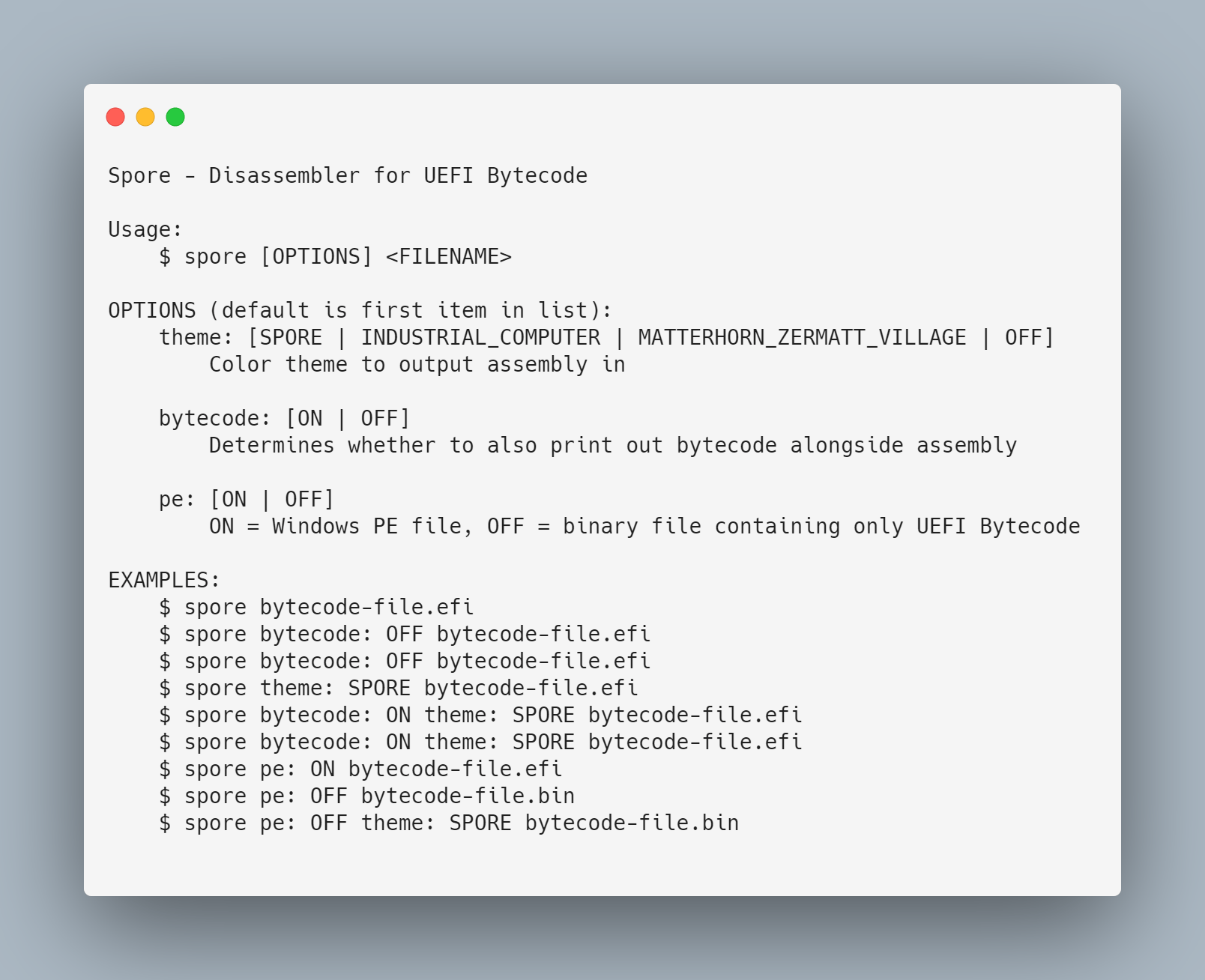Image resolution: width=1205 pixels, height=980 pixels.
Task: Click the example '$ spore theme: SPORE bytecode-file.efi'
Action: (399, 688)
